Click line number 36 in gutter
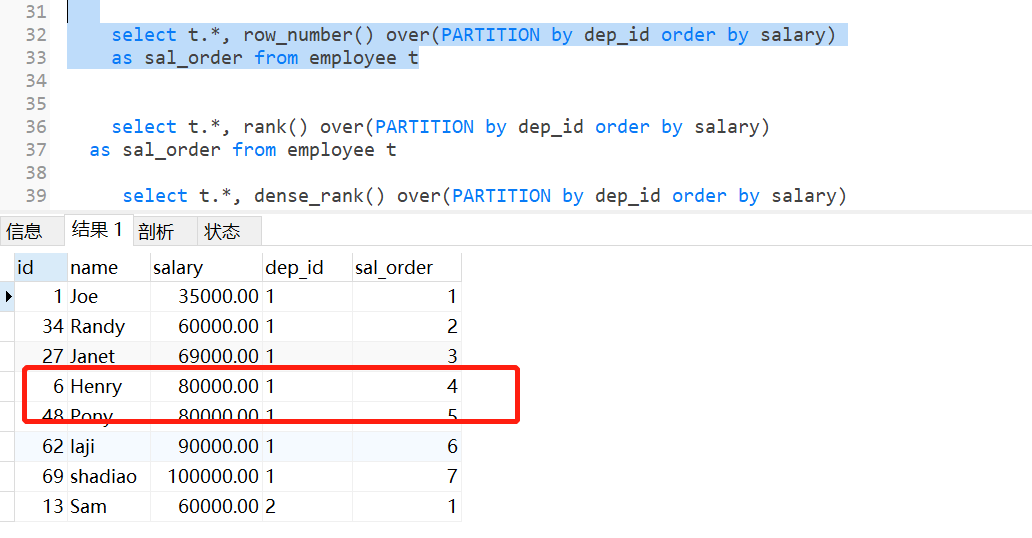This screenshot has height=538, width=1032. (x=36, y=126)
